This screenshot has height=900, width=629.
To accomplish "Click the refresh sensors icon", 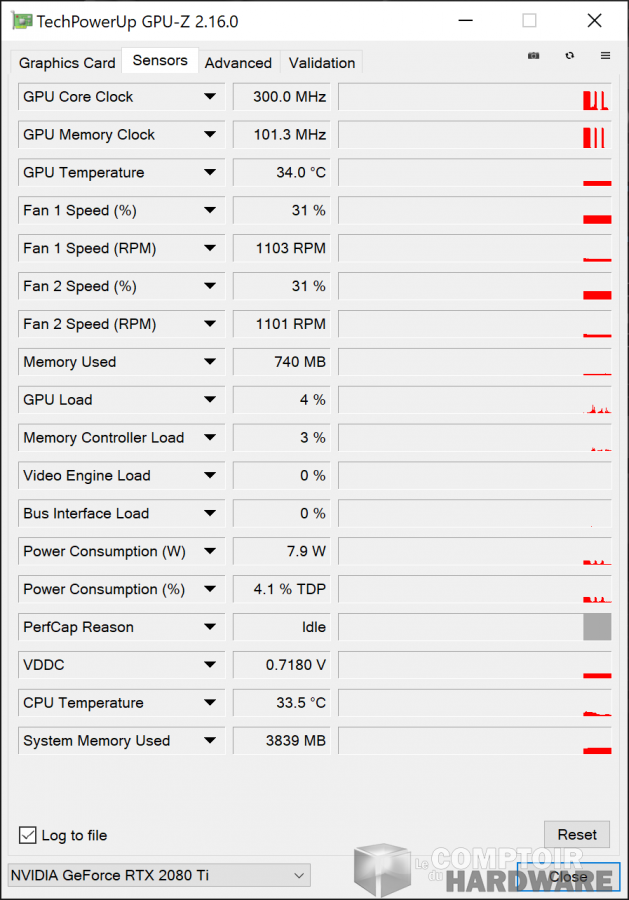I will pos(569,57).
